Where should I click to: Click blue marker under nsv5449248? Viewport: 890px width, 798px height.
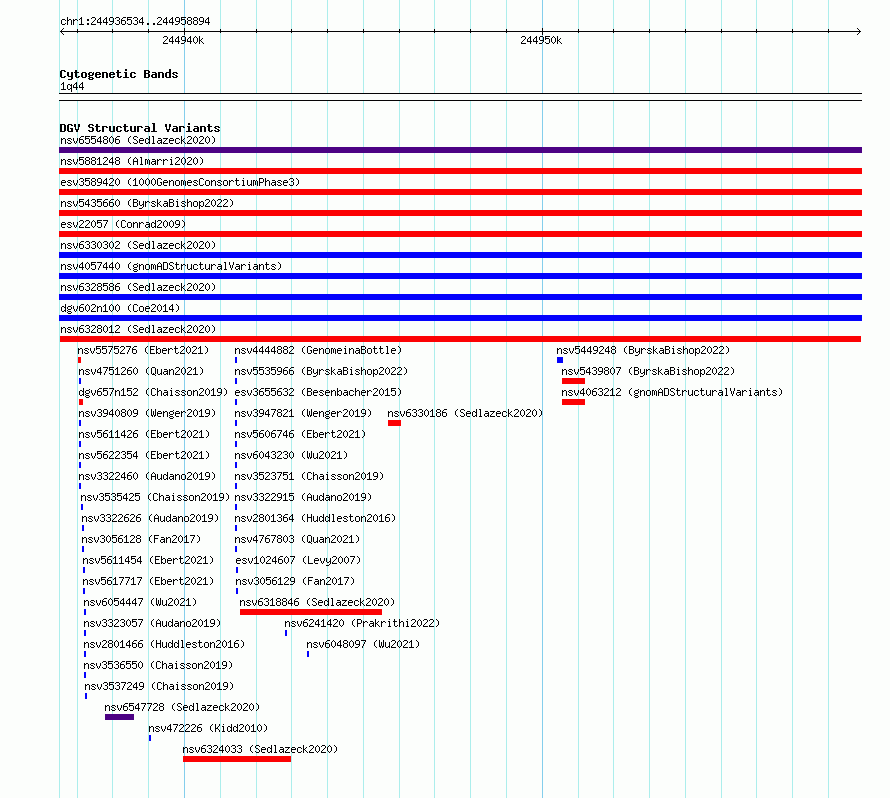tap(560, 360)
